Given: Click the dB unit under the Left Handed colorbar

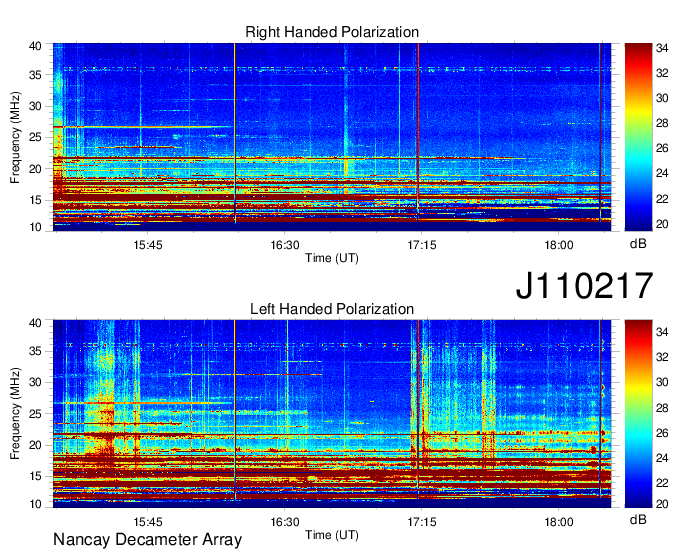Looking at the screenshot, I should click(x=638, y=520).
